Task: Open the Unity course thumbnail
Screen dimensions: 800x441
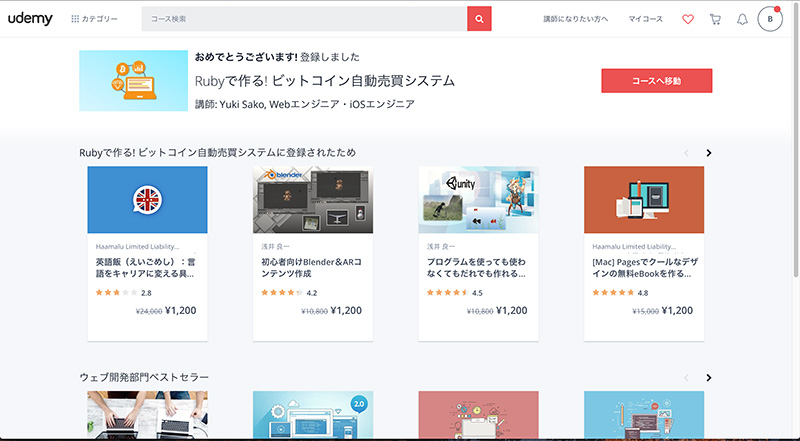Action: click(x=479, y=200)
